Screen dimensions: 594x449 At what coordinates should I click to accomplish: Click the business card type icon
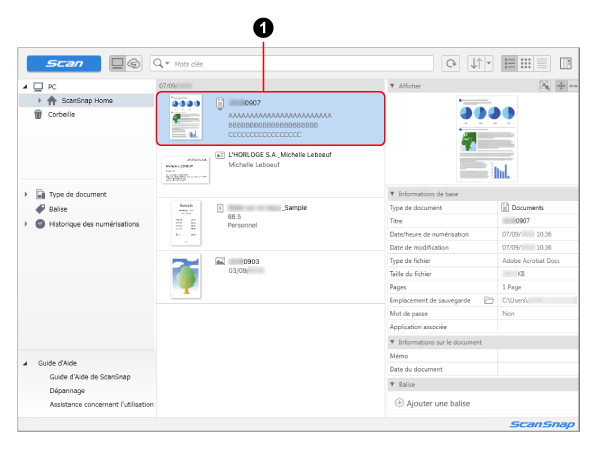pos(220,155)
